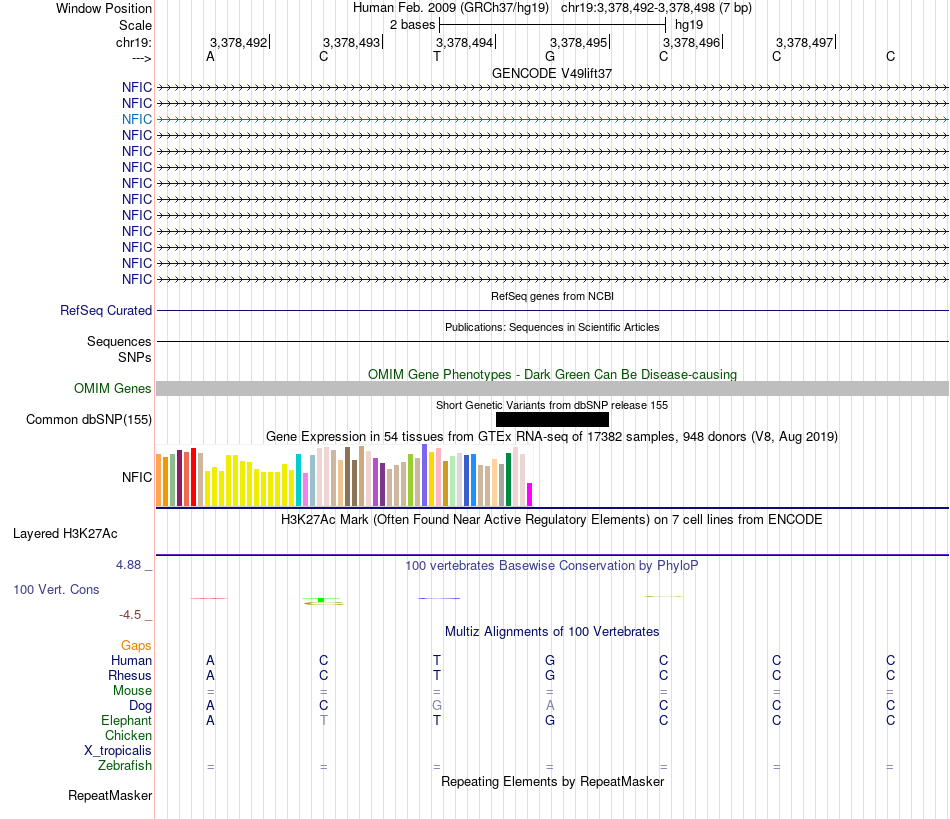Click the ---> sequence direction label

(141, 58)
